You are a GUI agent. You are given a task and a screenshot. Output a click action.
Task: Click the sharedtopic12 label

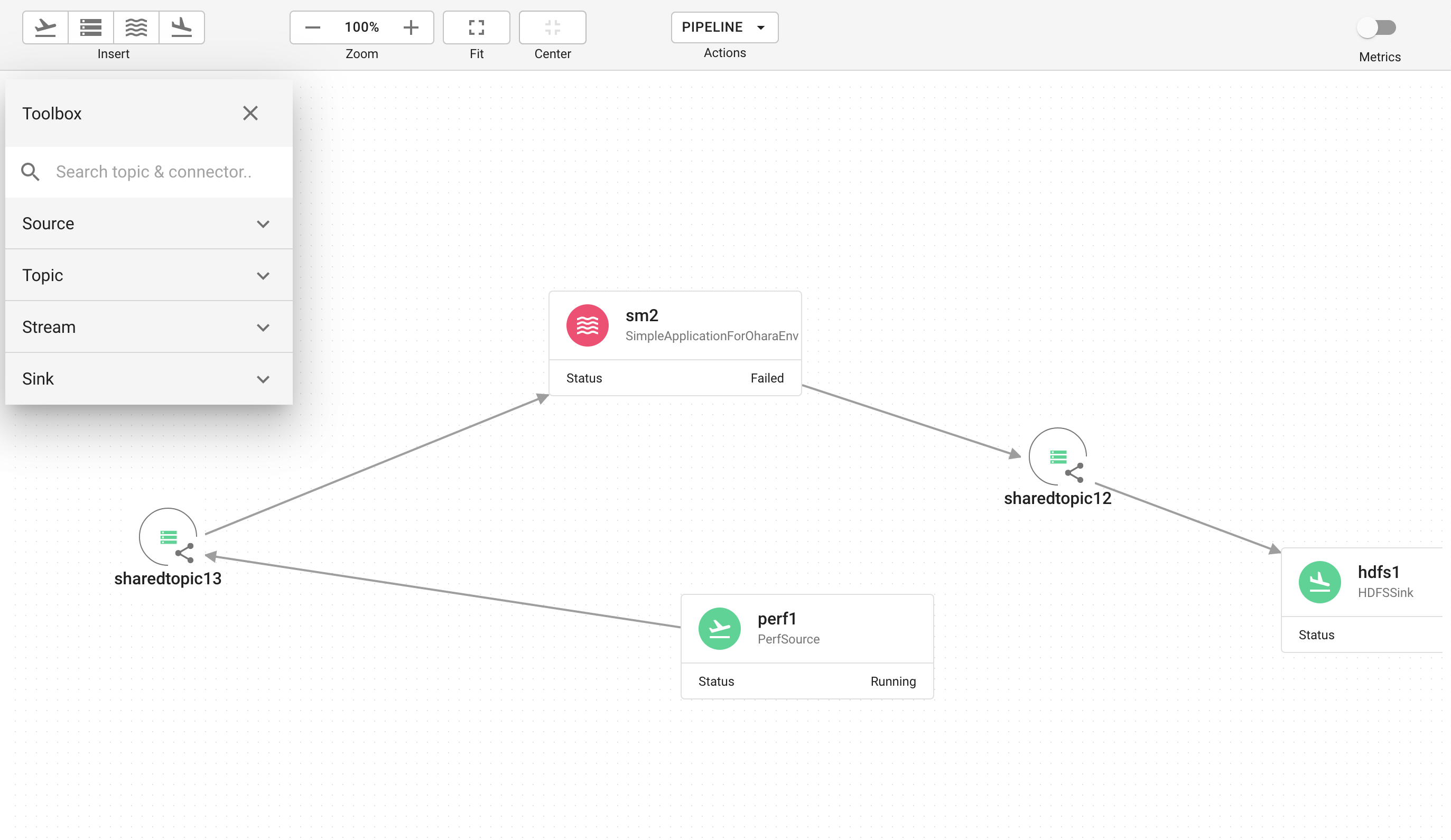click(x=1058, y=499)
